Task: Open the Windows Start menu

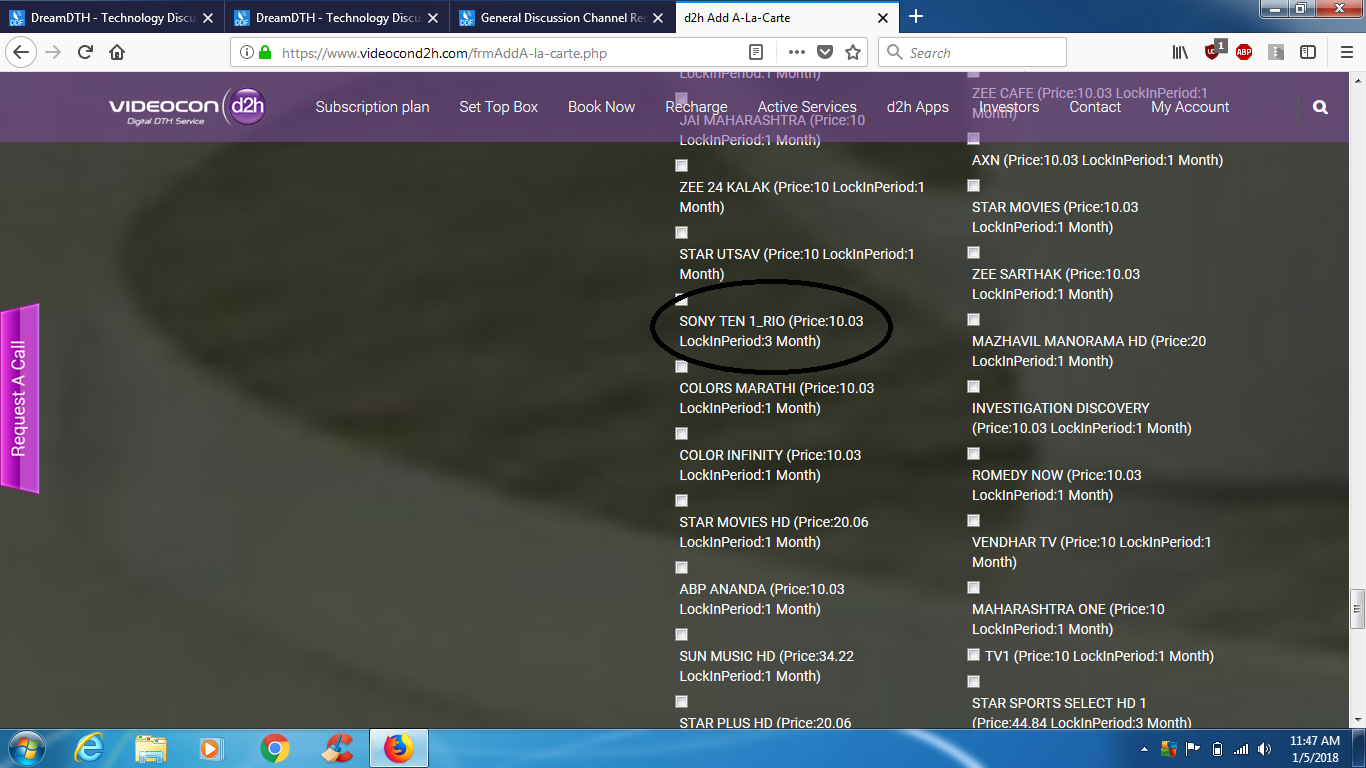Action: click(26, 748)
